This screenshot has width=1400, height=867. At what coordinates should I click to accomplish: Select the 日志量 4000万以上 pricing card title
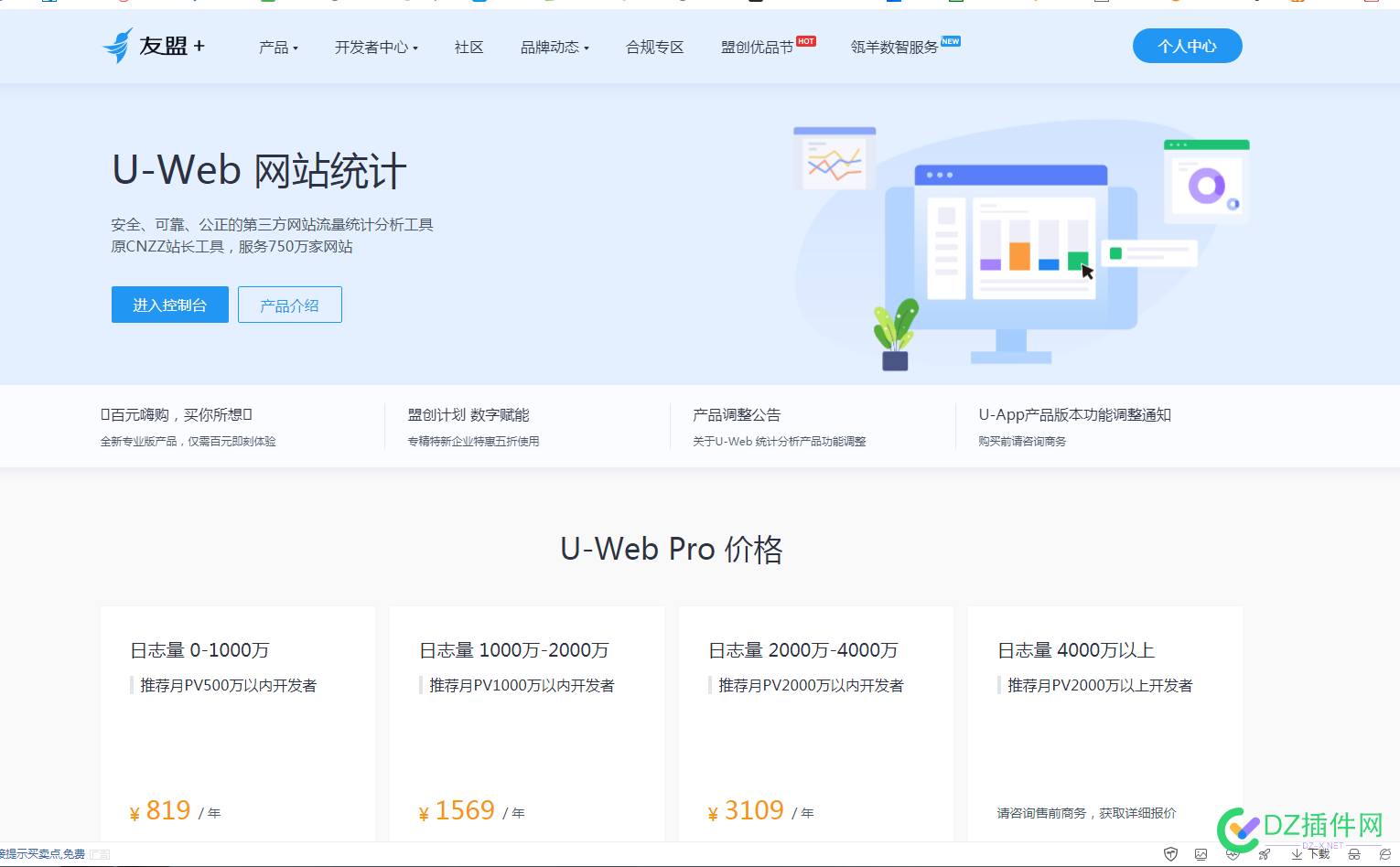(x=1076, y=650)
